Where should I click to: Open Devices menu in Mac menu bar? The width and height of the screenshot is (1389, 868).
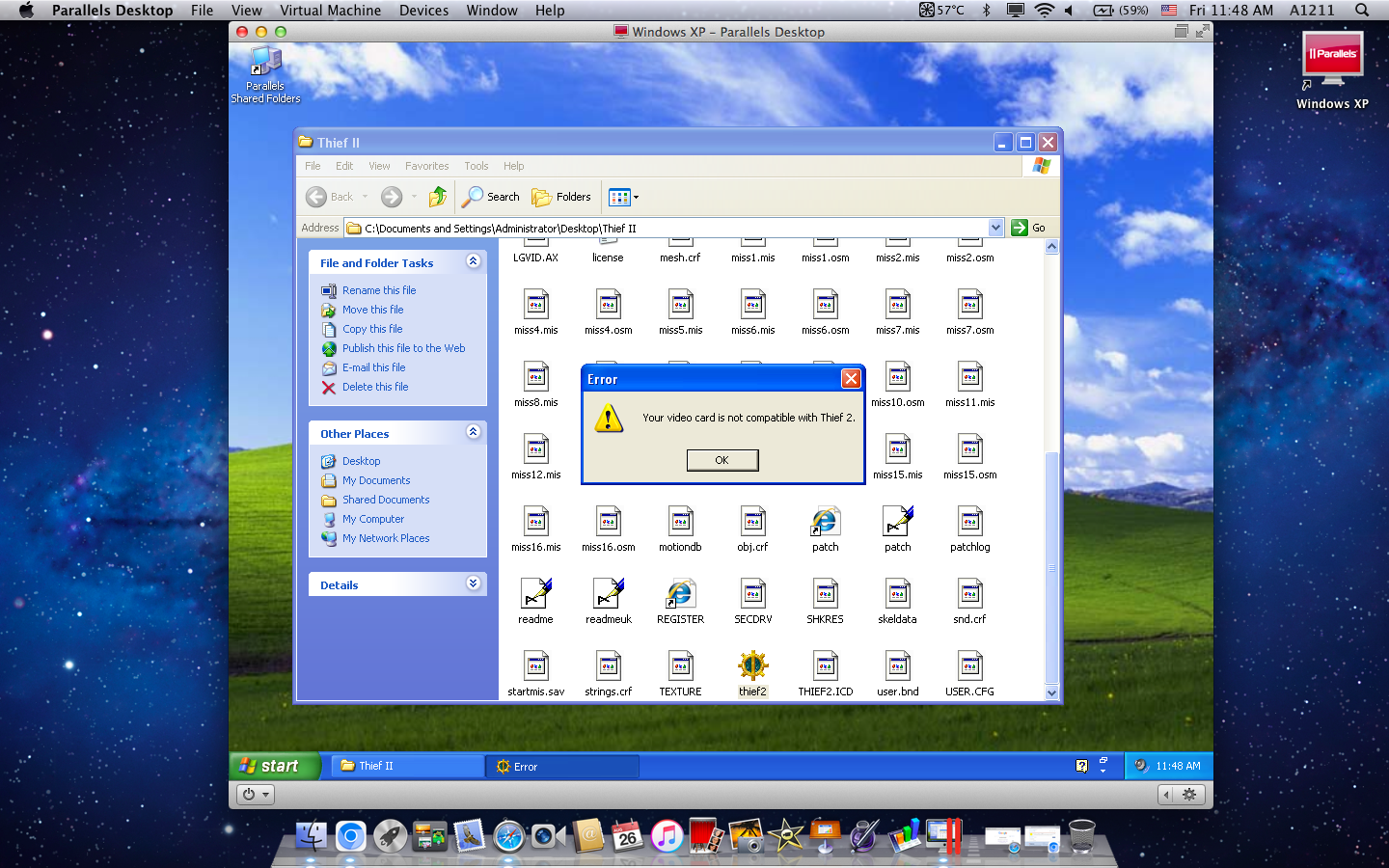pyautogui.click(x=423, y=10)
